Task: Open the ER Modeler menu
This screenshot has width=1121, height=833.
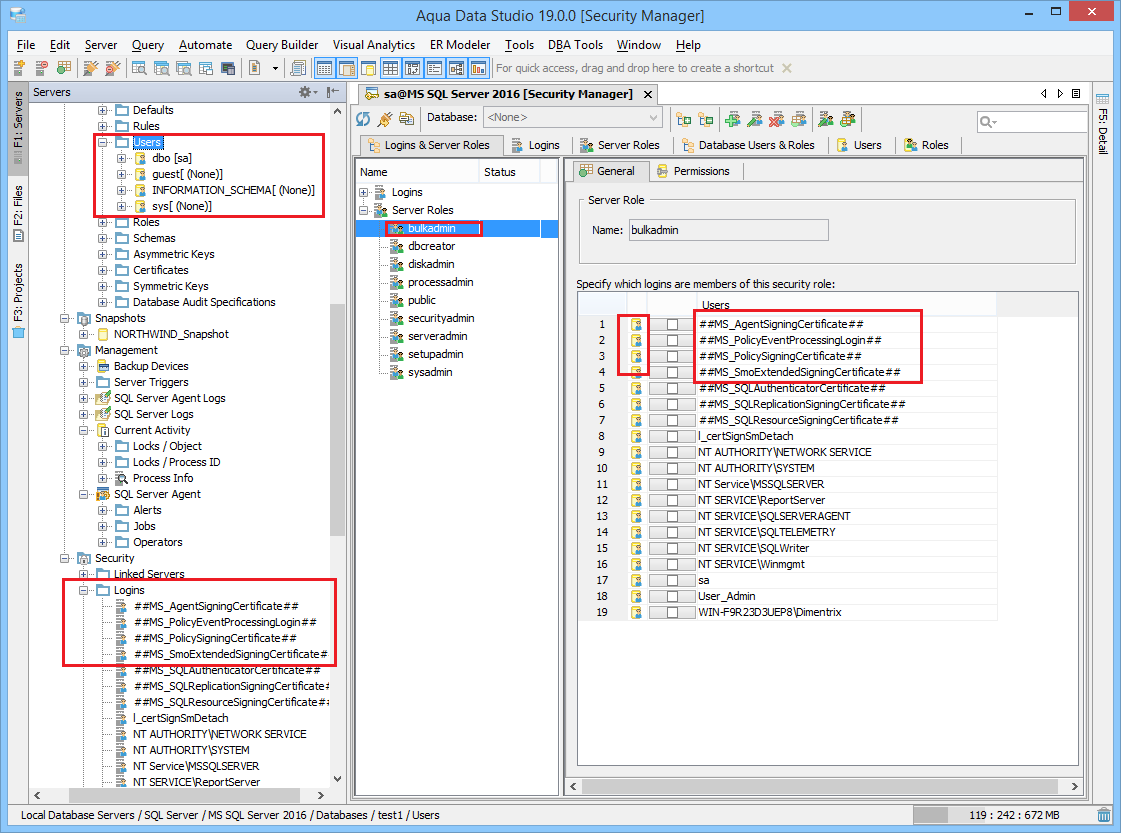Action: point(460,45)
